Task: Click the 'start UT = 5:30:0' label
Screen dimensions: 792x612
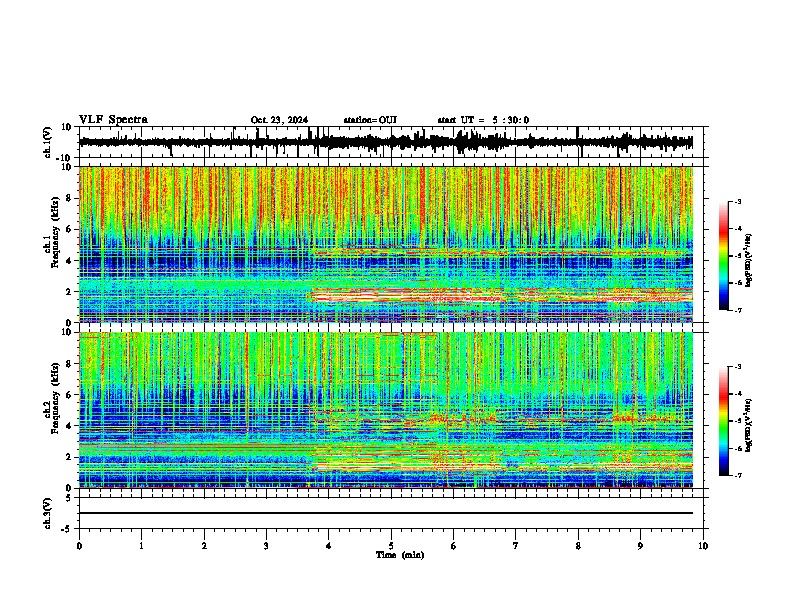Action: 483,120
